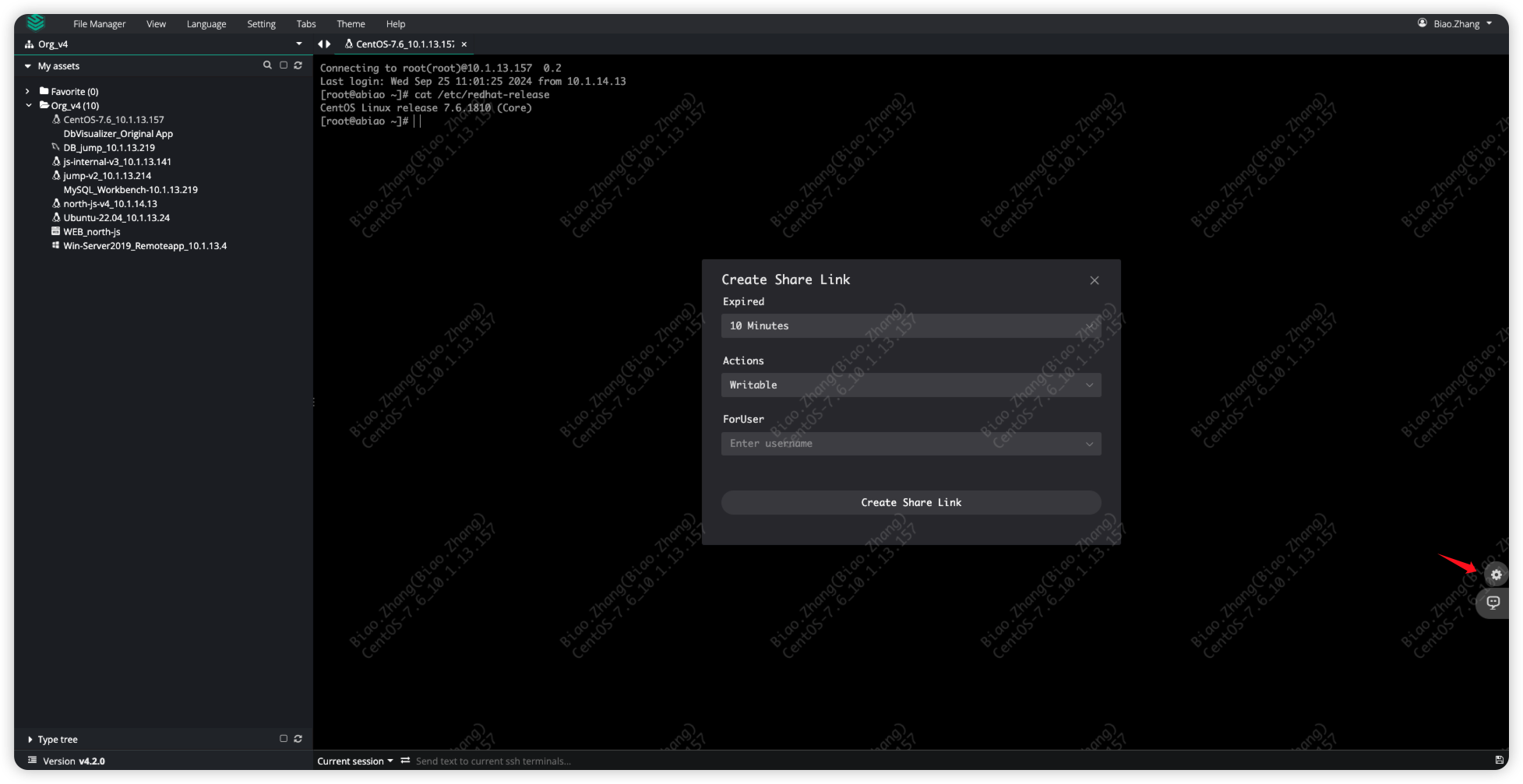Click the organization icon beside Org_v4
Screen dimensions: 1523x784
(x=30, y=44)
